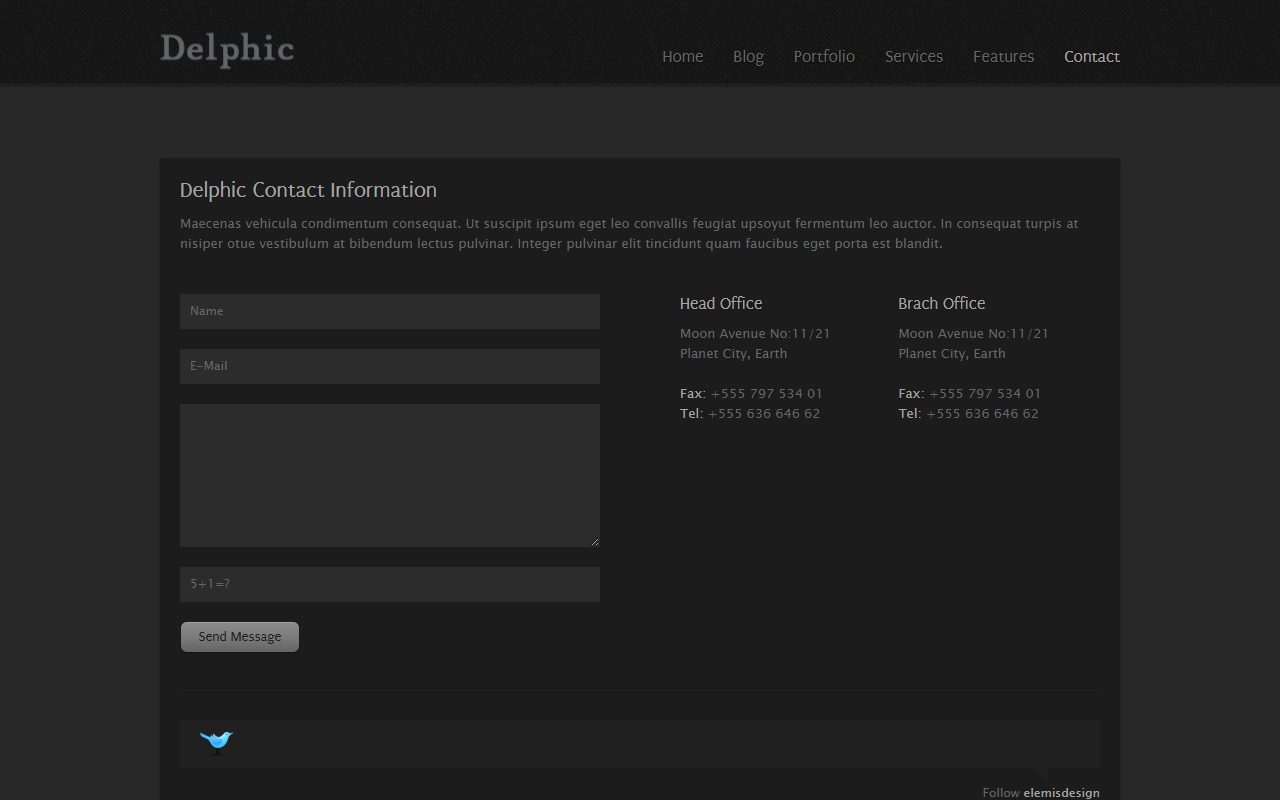The height and width of the screenshot is (800, 1280).
Task: Click the Send Message button
Action: [240, 637]
